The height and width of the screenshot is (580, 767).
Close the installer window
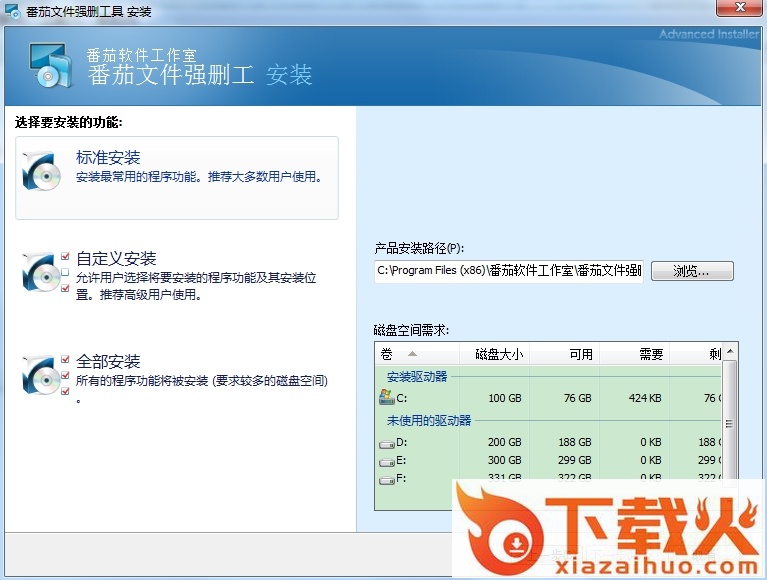point(740,8)
